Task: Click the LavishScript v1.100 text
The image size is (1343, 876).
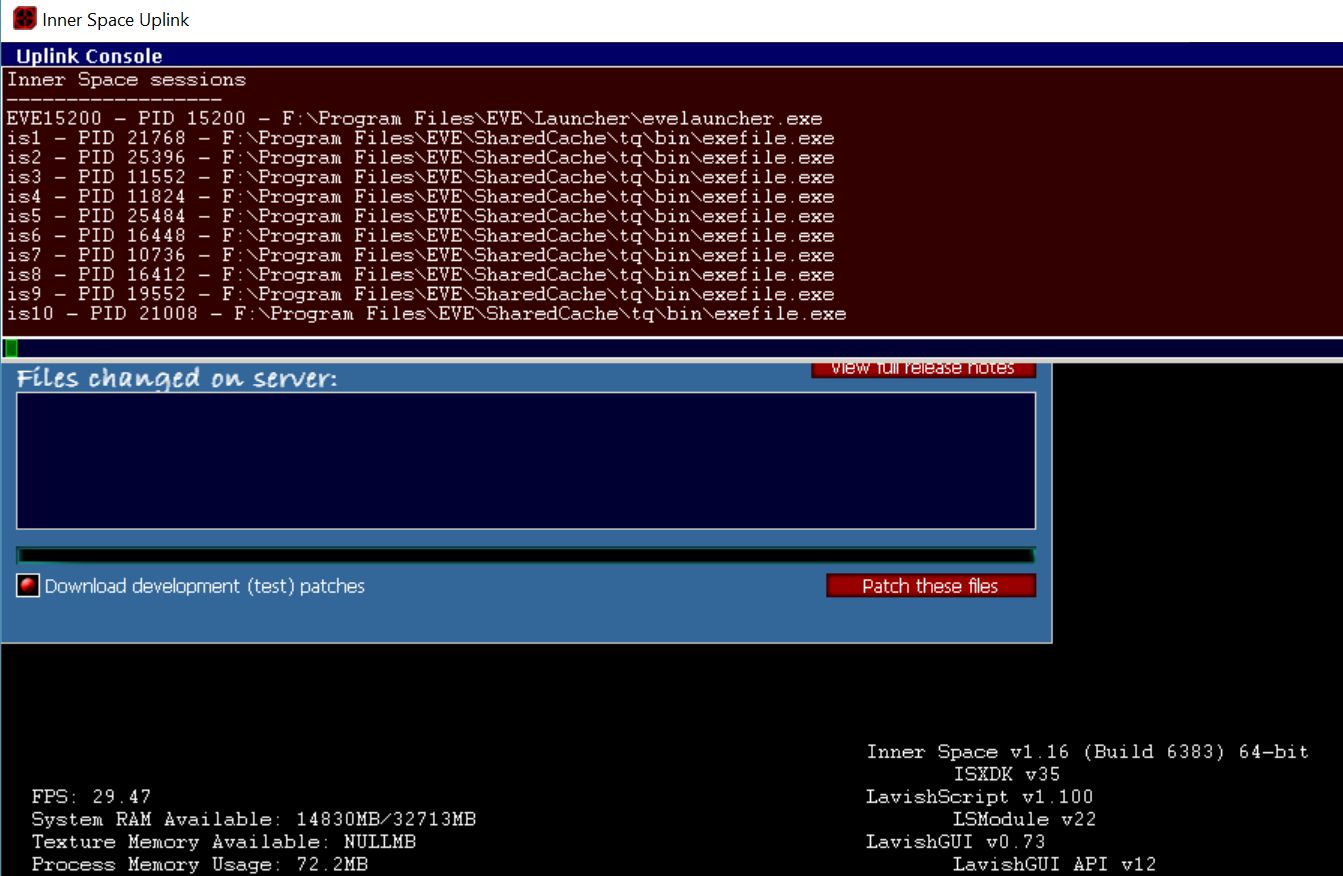Action: [x=980, y=797]
